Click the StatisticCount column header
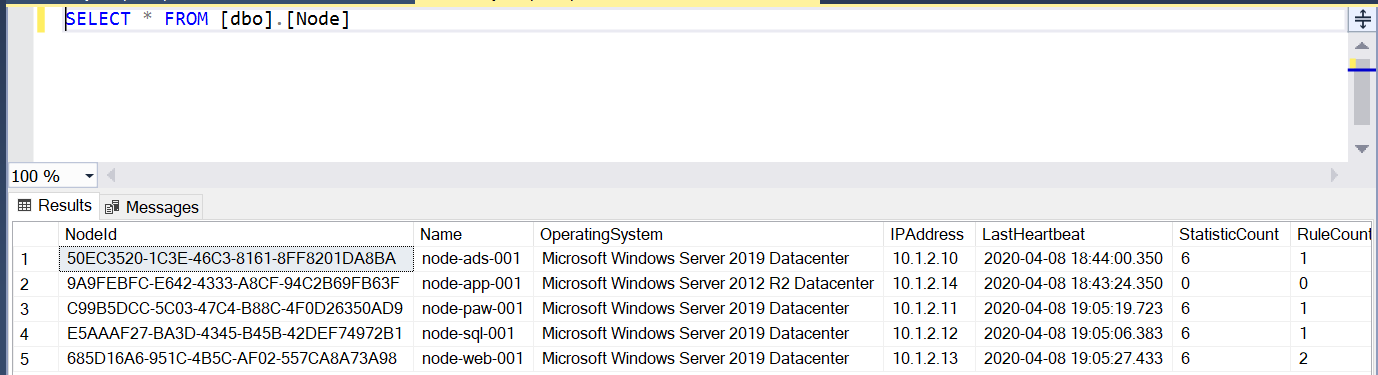Screen dimensions: 1378x375 [1231, 234]
